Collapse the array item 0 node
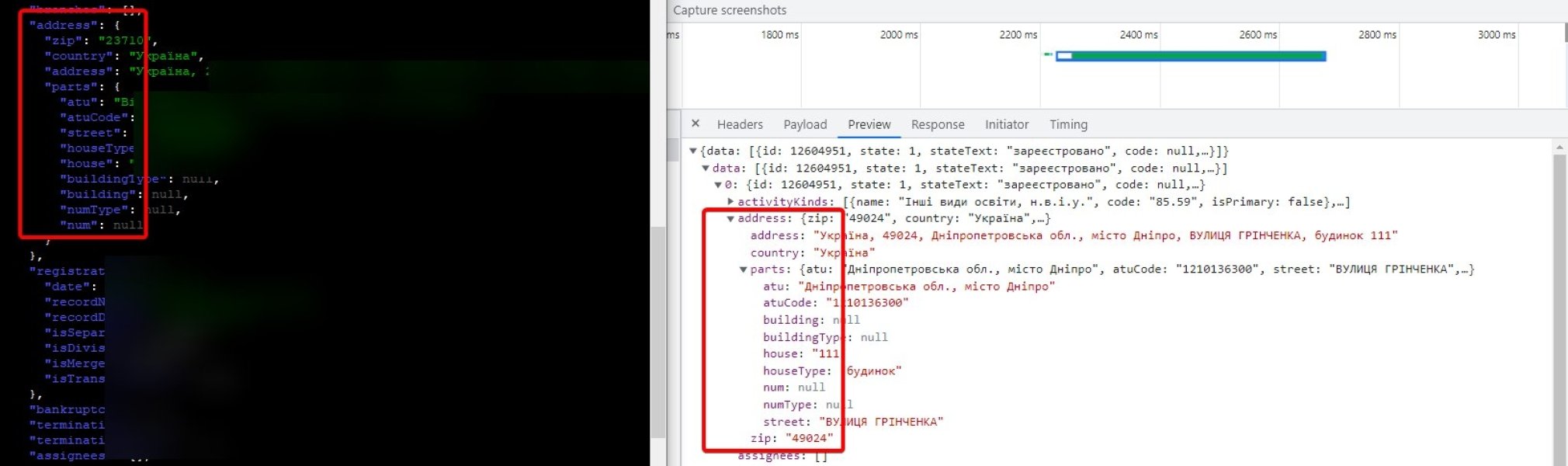Image resolution: width=1568 pixels, height=466 pixels. pyautogui.click(x=718, y=185)
